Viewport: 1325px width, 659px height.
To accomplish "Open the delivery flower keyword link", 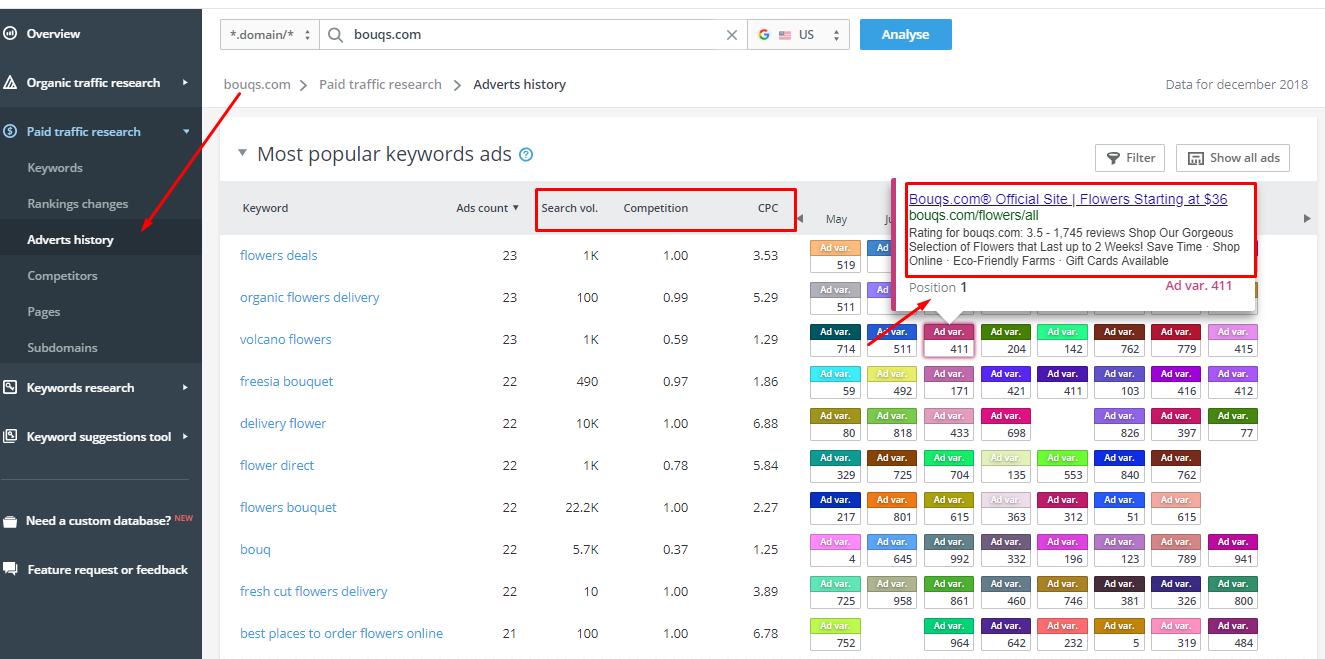I will (x=283, y=424).
